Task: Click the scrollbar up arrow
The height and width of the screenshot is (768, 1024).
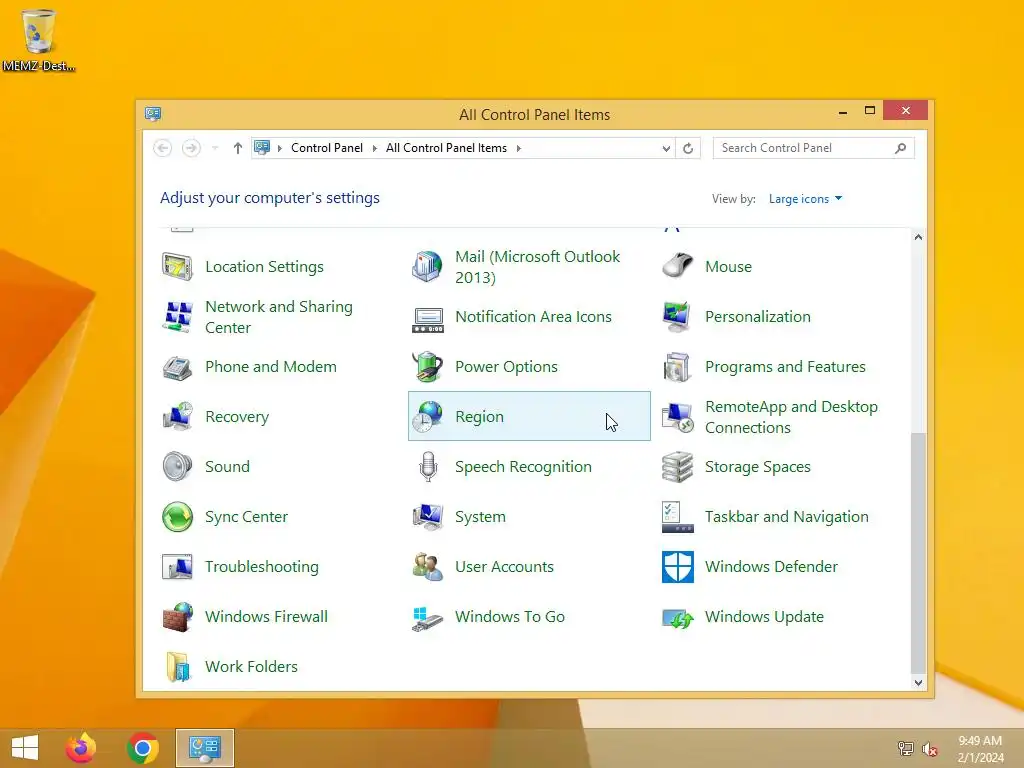Action: click(x=918, y=237)
